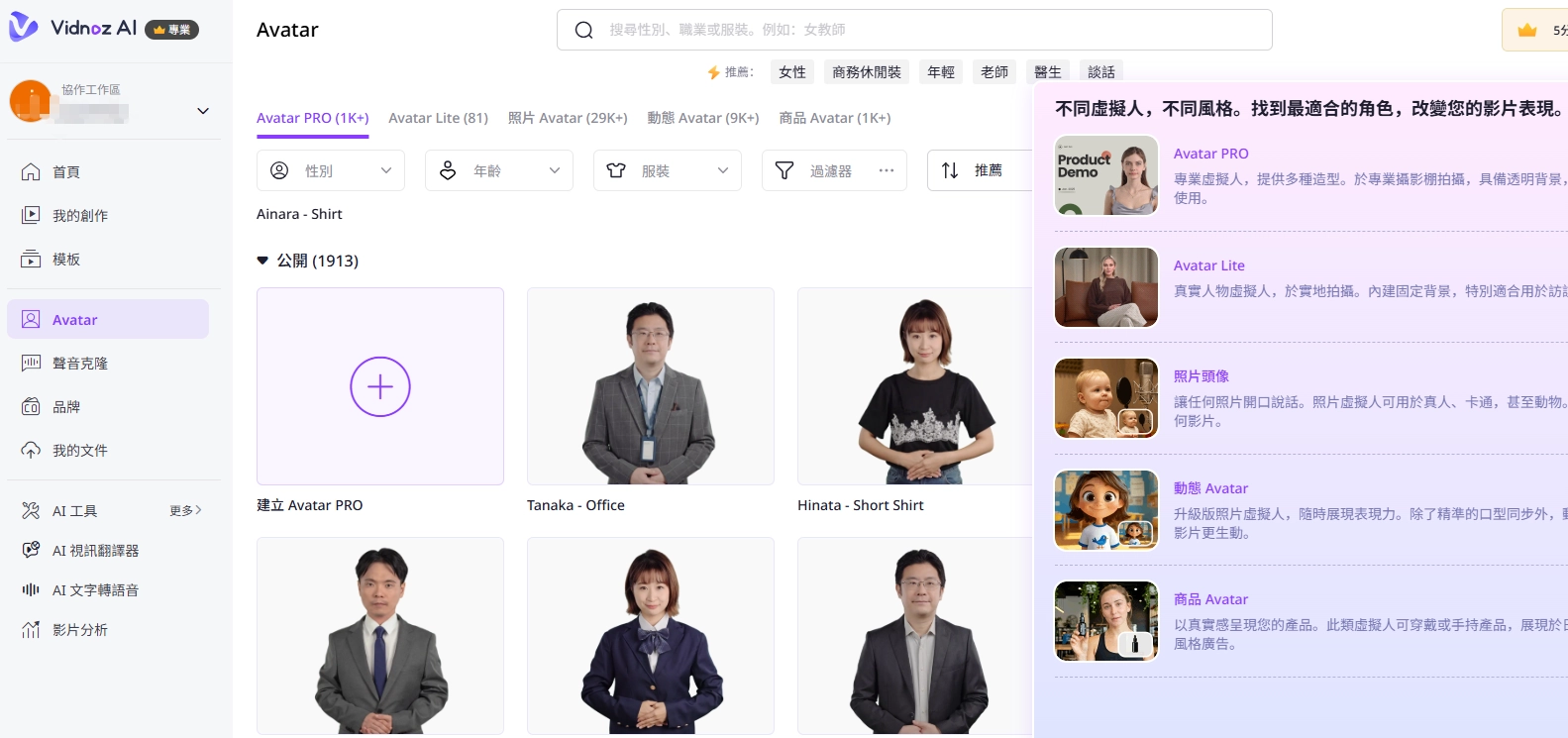Image resolution: width=1568 pixels, height=738 pixels.
Task: Click the crown upgrade icon
Action: point(1526,30)
